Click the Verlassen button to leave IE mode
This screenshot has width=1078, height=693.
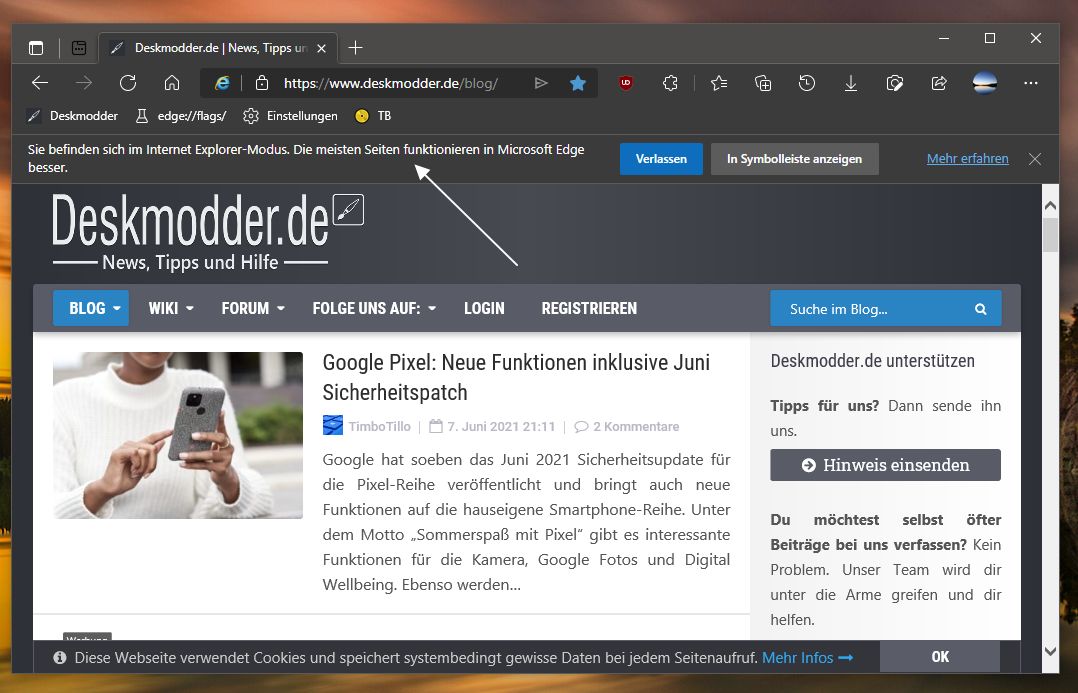pos(661,159)
